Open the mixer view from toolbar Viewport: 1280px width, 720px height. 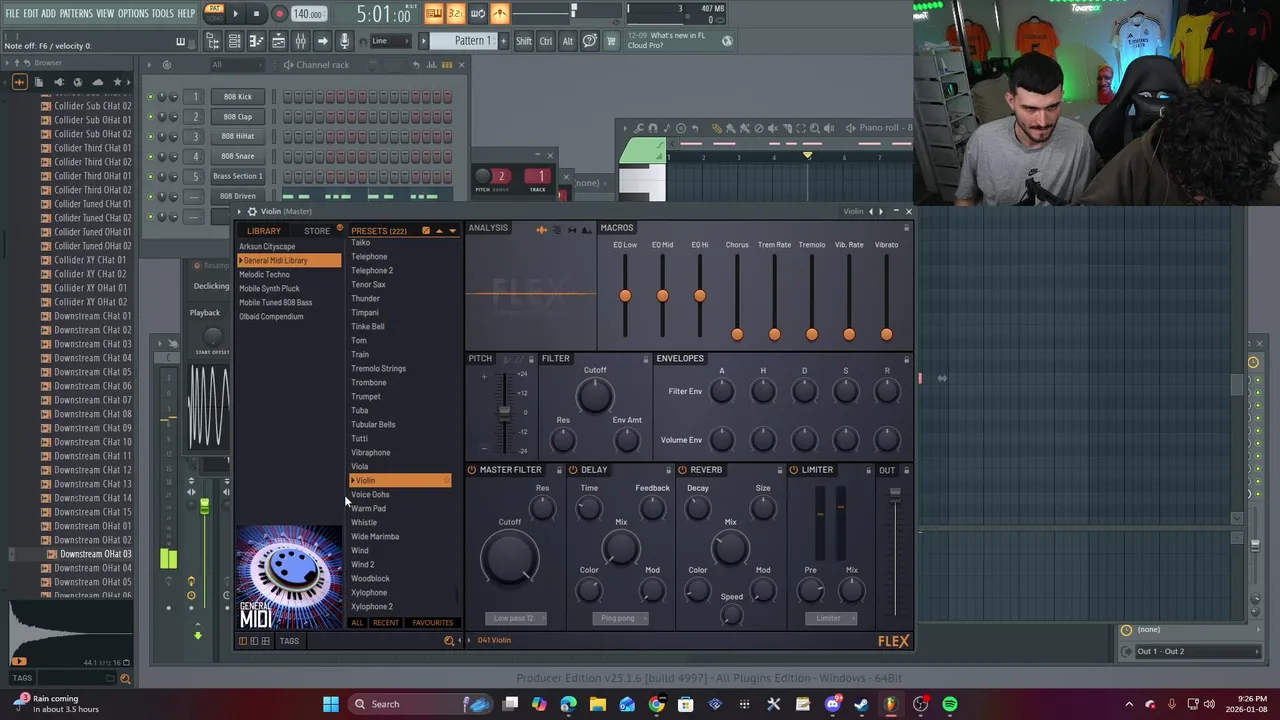point(301,41)
